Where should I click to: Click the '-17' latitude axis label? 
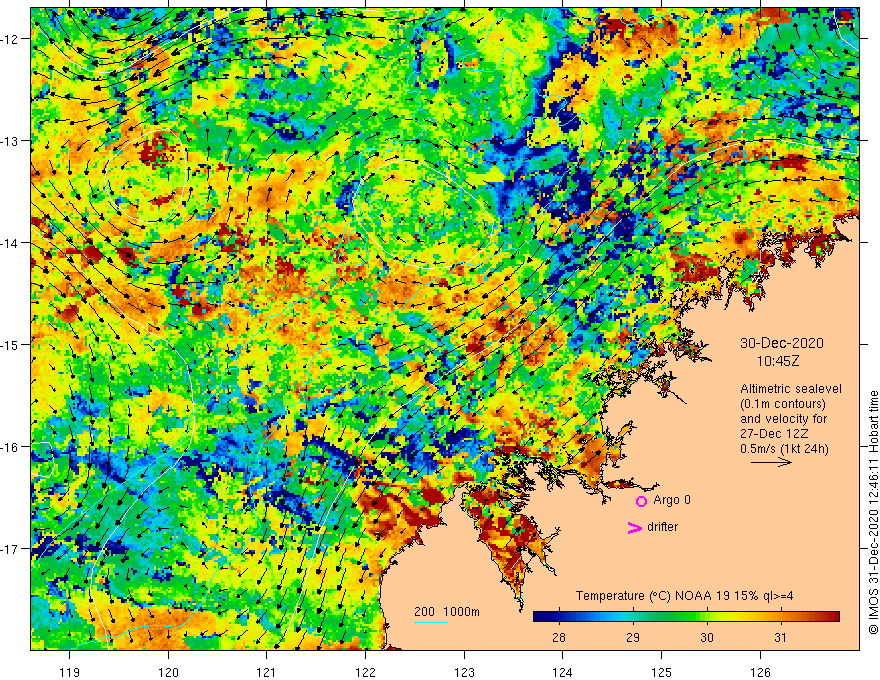[x=11, y=549]
